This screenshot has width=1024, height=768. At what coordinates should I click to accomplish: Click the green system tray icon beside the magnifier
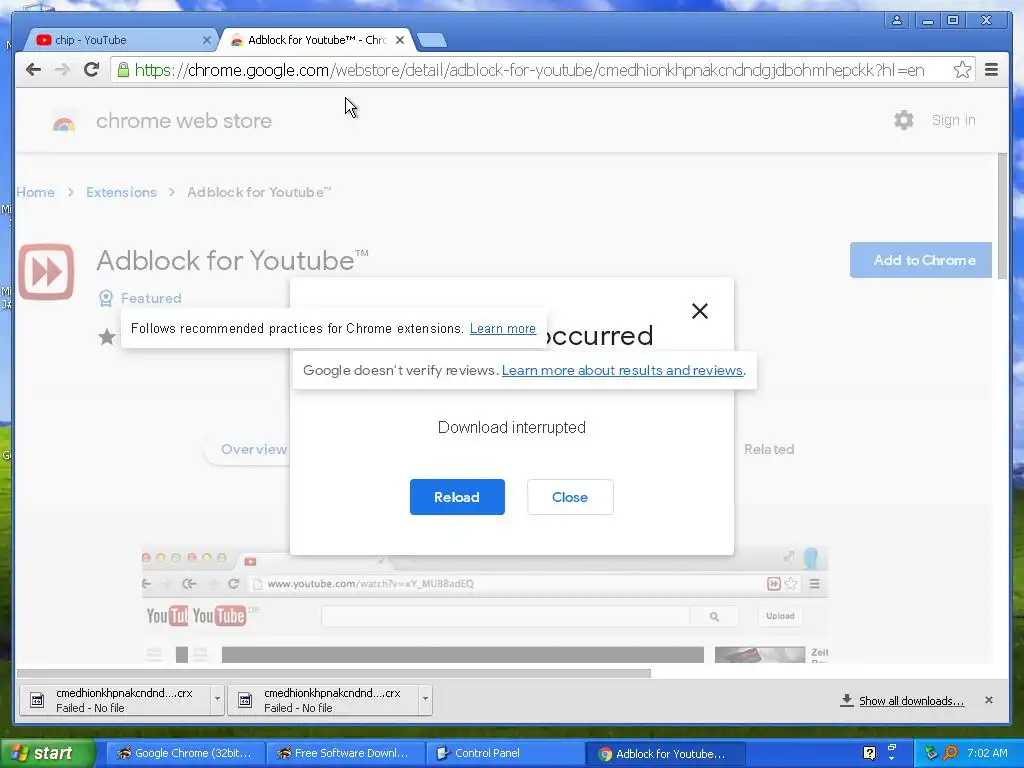point(931,753)
